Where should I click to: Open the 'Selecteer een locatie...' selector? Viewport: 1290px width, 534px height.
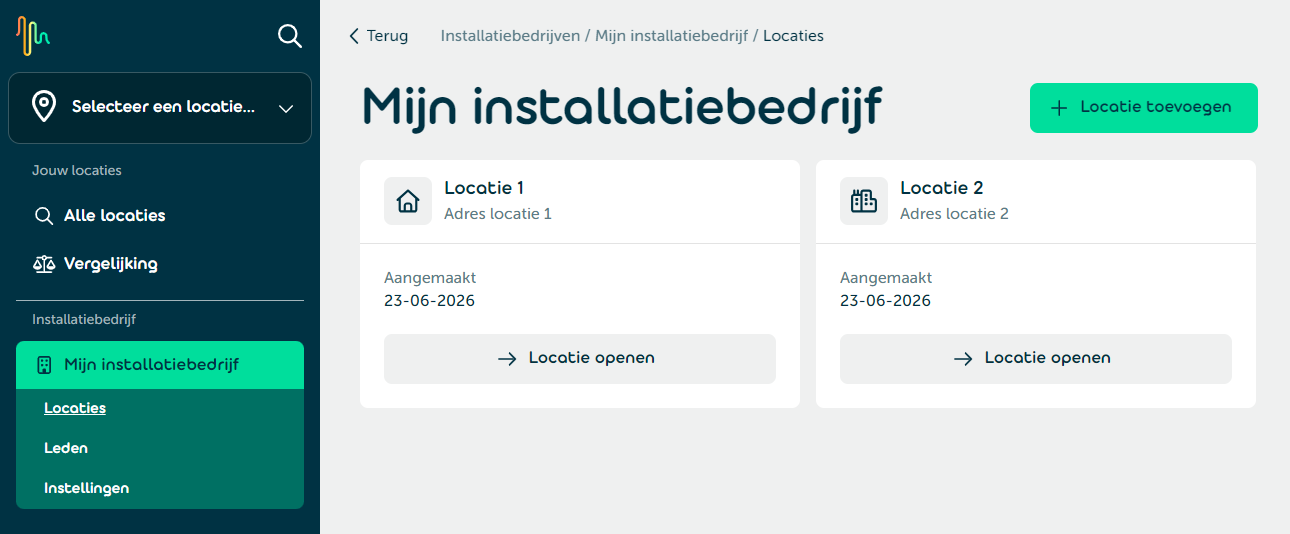point(160,107)
